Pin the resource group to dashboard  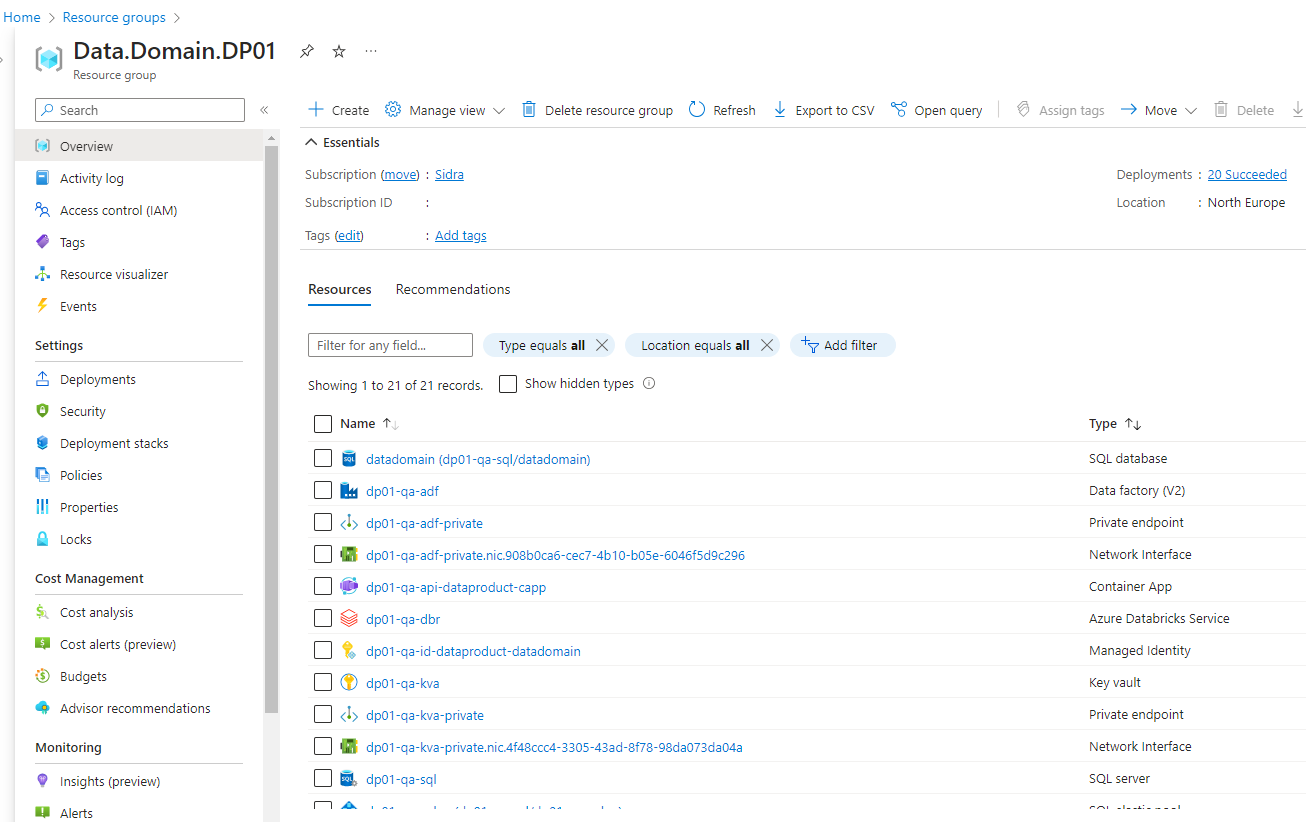pos(307,52)
